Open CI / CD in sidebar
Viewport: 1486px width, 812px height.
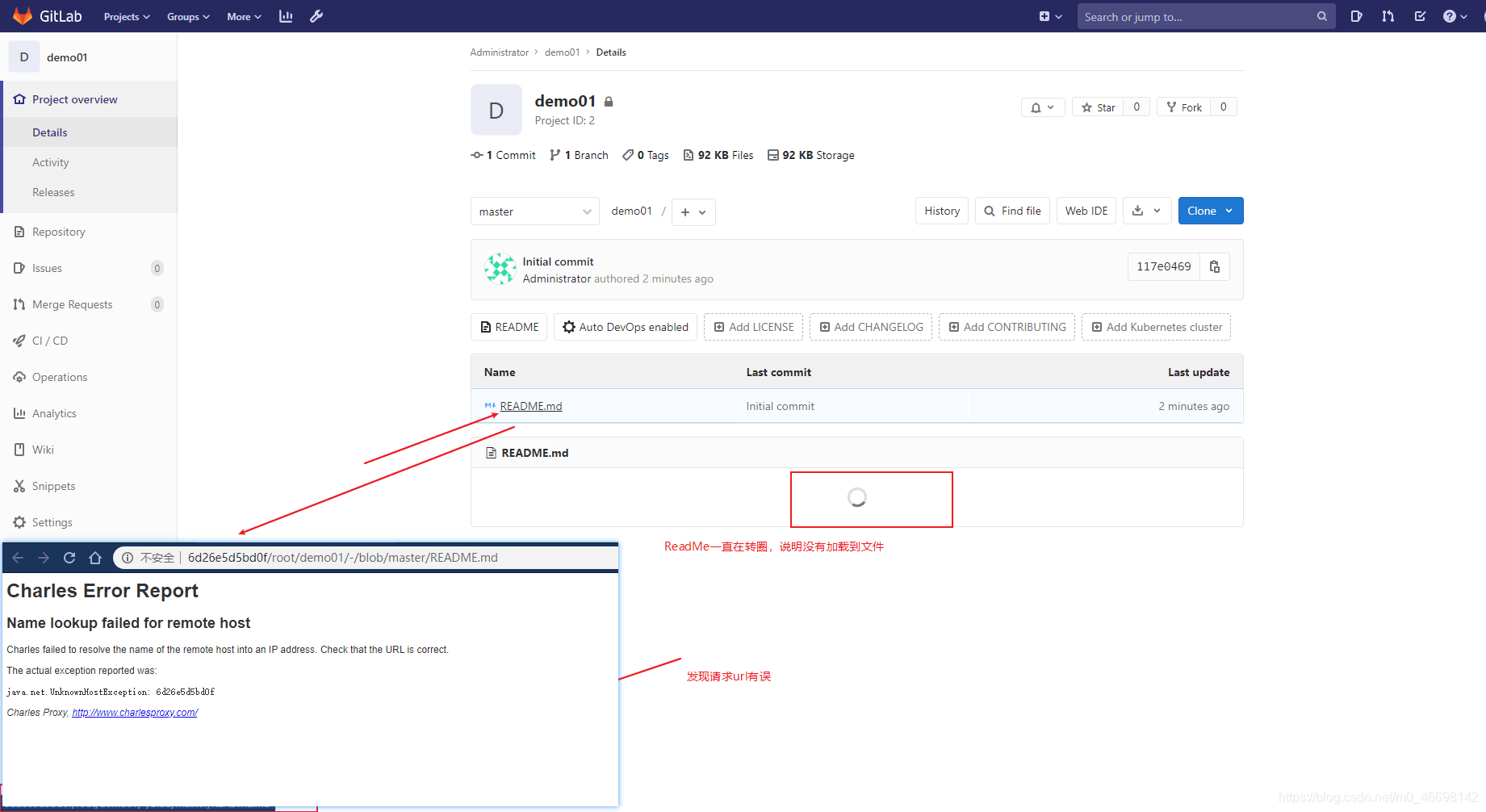pyautogui.click(x=89, y=341)
